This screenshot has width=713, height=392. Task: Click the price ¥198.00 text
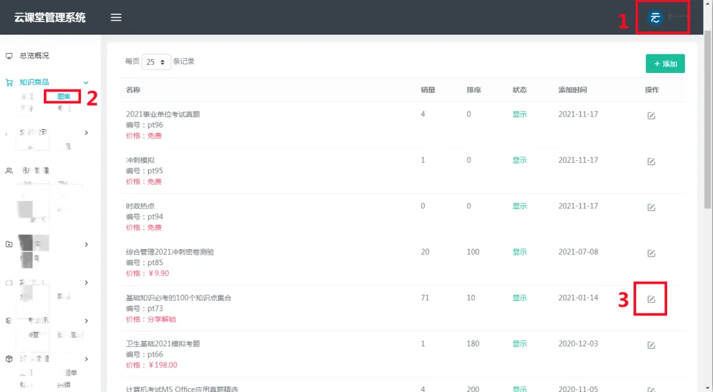click(163, 365)
